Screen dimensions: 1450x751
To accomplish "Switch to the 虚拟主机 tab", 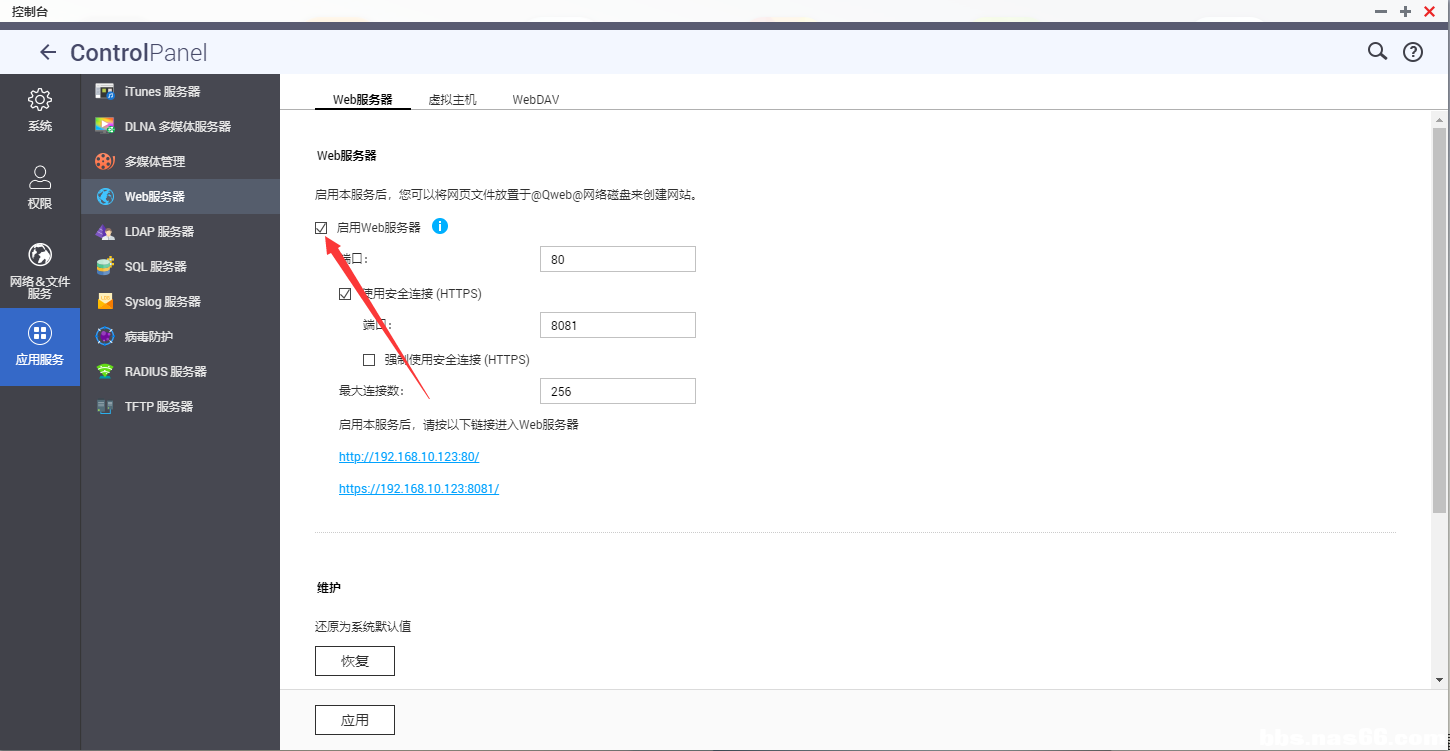I will pyautogui.click(x=452, y=100).
